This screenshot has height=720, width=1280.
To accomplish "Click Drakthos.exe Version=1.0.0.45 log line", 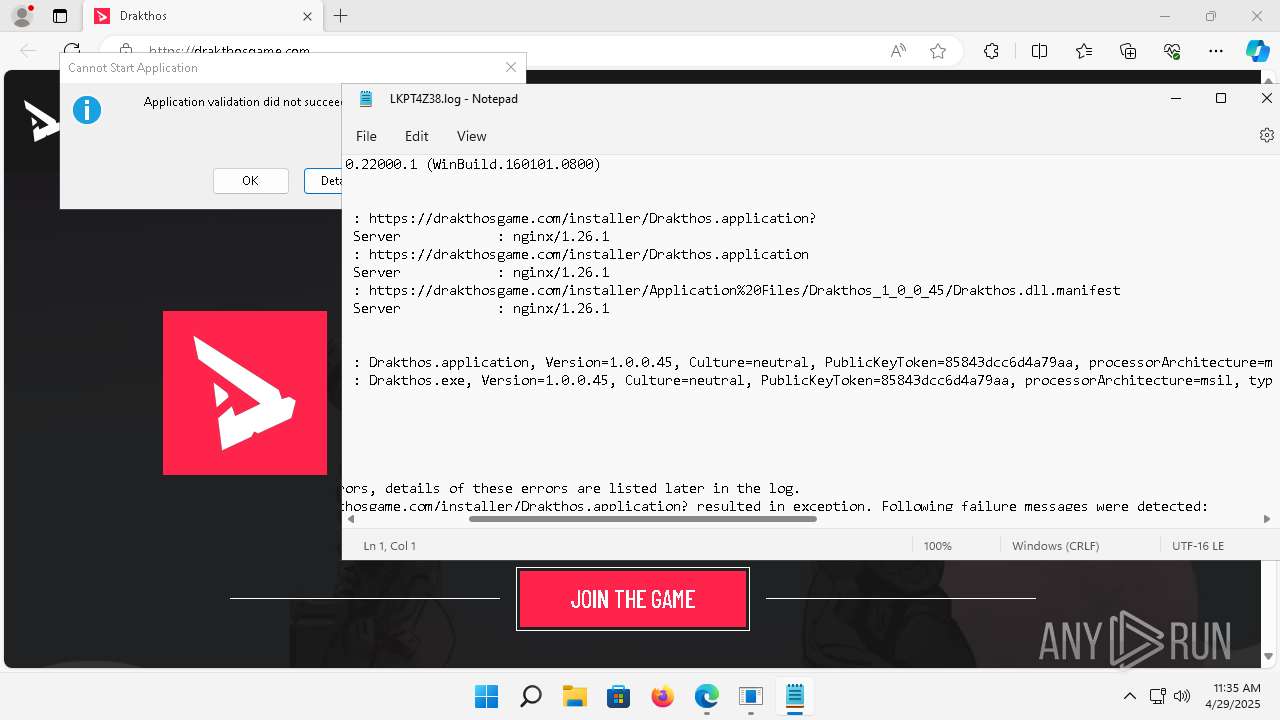I will tap(812, 380).
